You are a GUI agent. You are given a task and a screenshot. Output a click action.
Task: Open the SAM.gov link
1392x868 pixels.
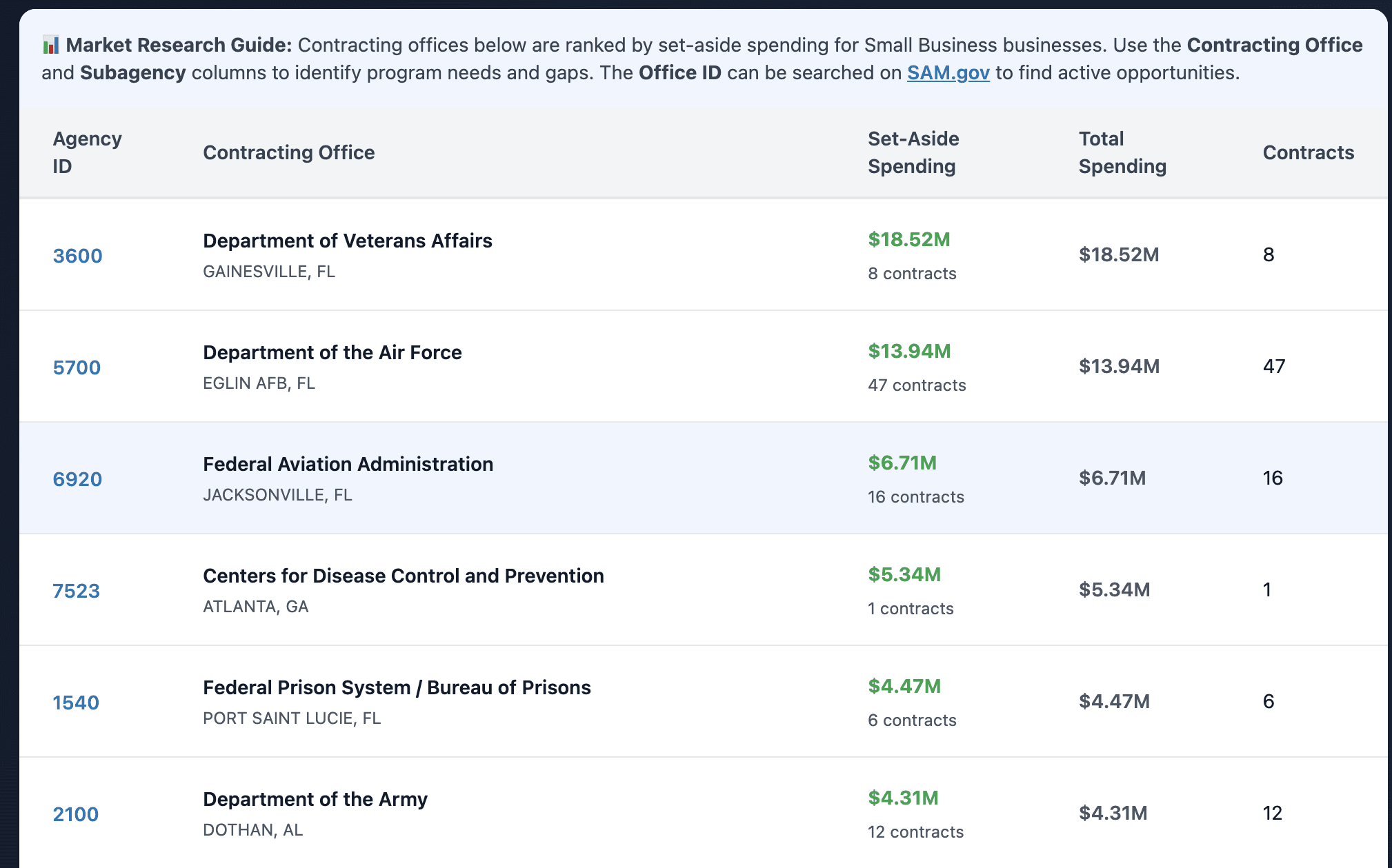948,72
